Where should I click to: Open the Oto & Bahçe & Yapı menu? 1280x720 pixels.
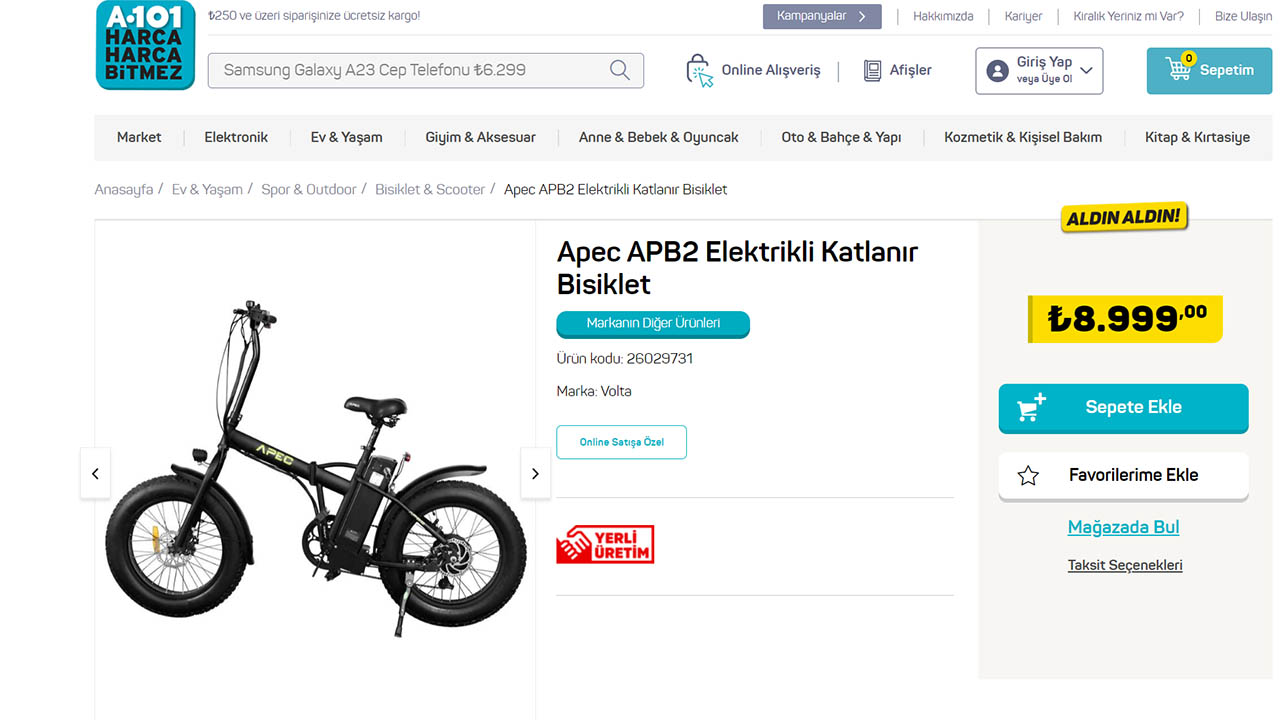click(841, 137)
